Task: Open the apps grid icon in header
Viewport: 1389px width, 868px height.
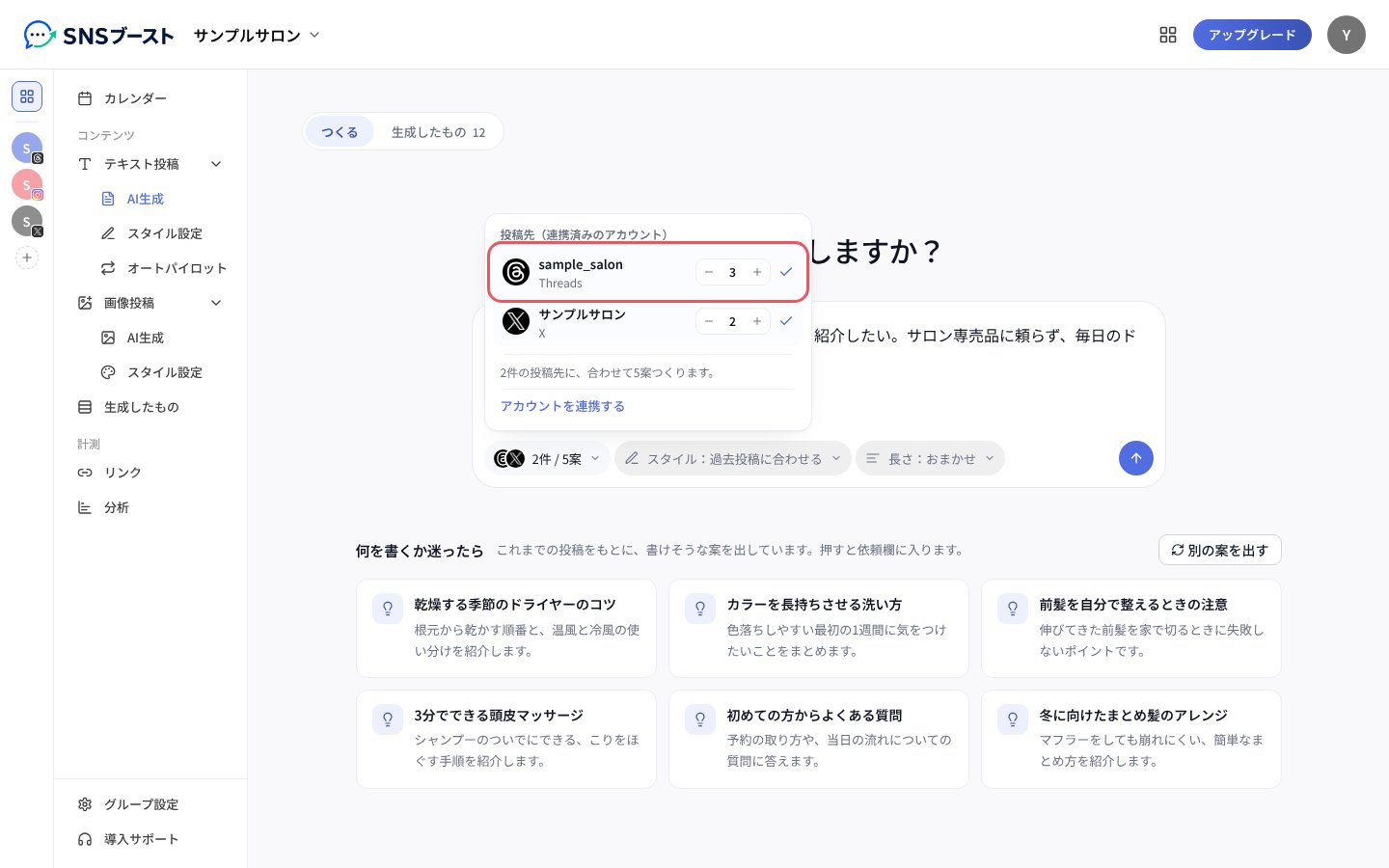Action: [x=1168, y=35]
